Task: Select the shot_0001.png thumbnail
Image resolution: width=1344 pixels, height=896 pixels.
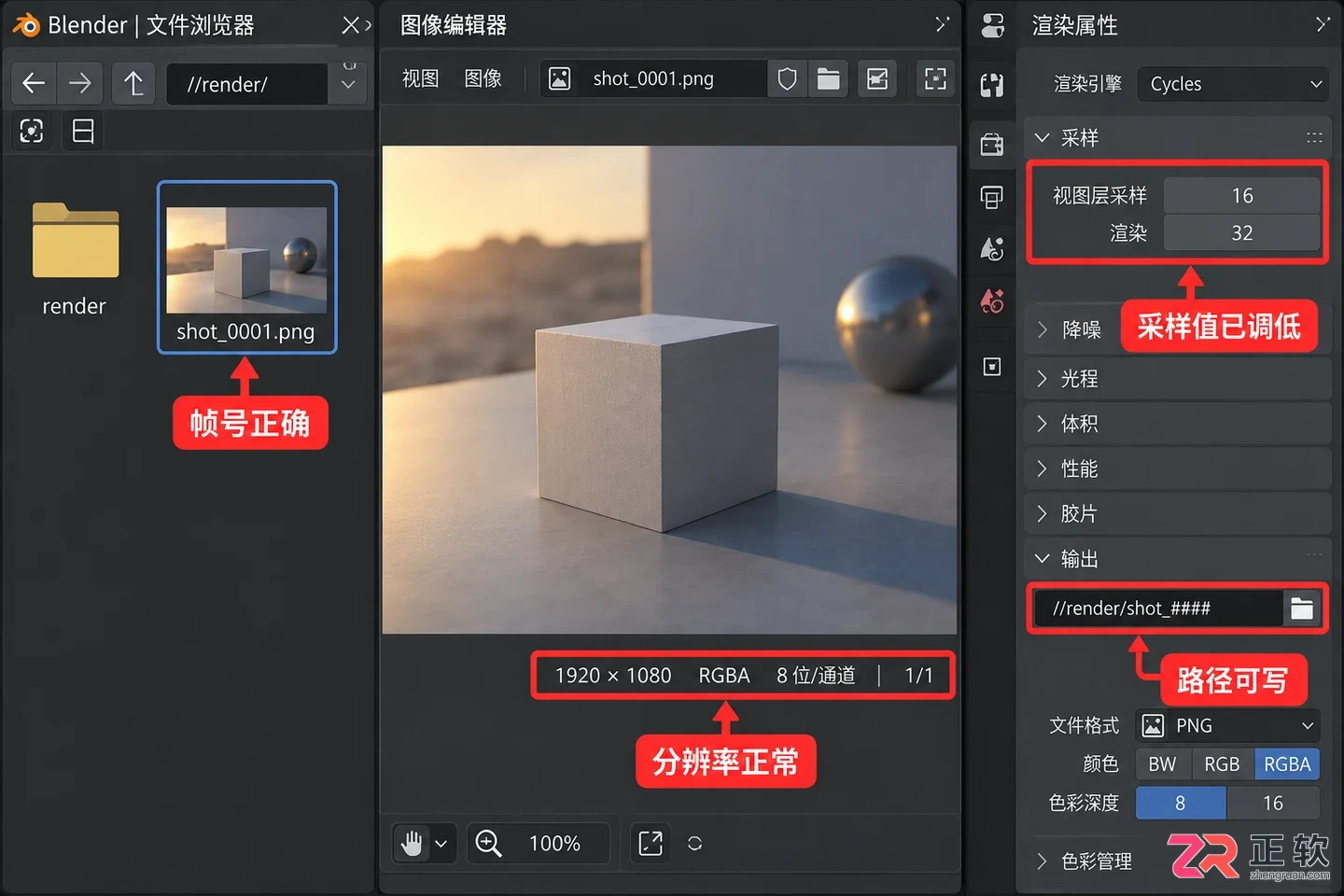Action: (x=246, y=268)
